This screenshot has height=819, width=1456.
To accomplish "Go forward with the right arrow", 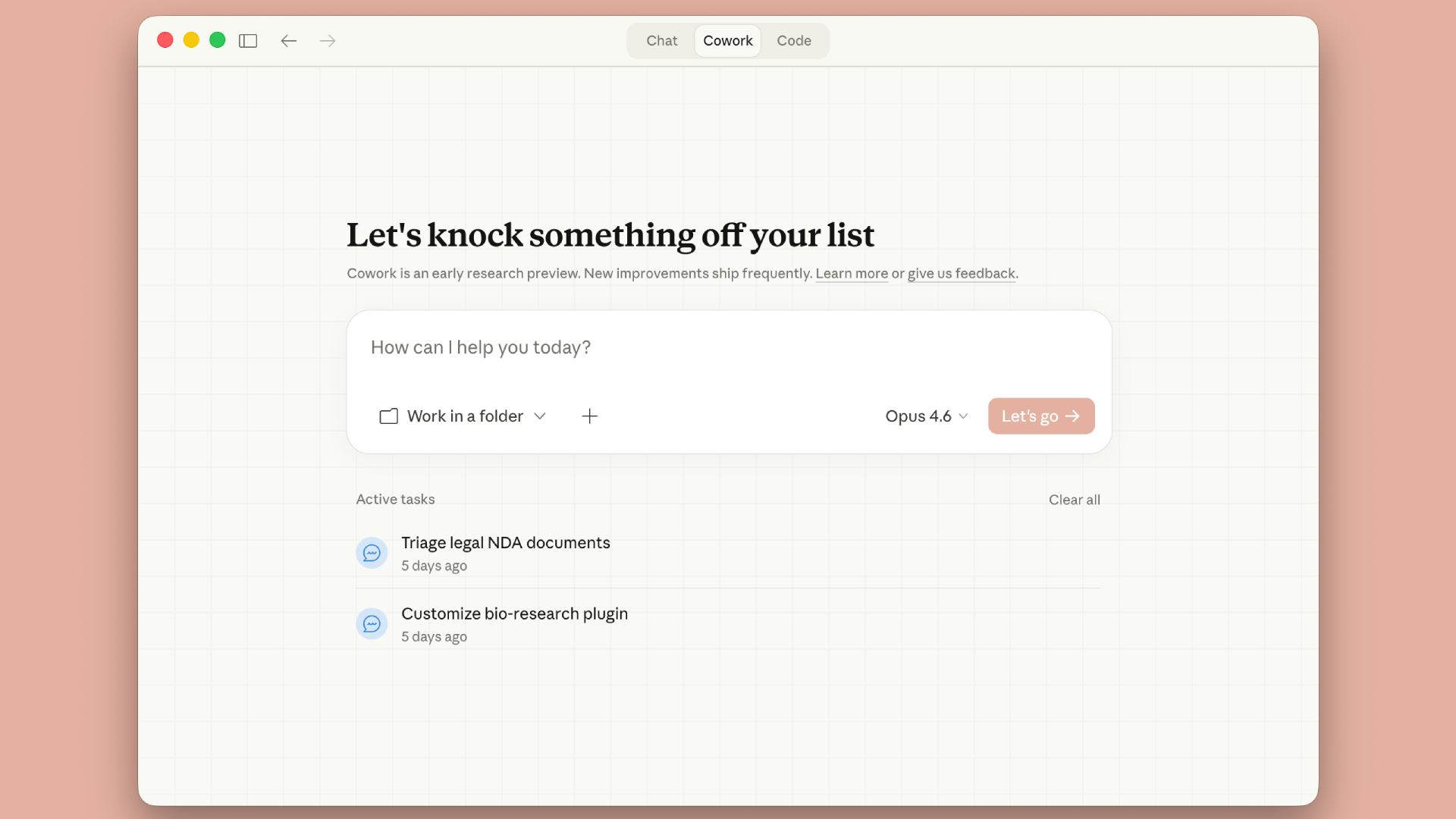I will point(328,41).
